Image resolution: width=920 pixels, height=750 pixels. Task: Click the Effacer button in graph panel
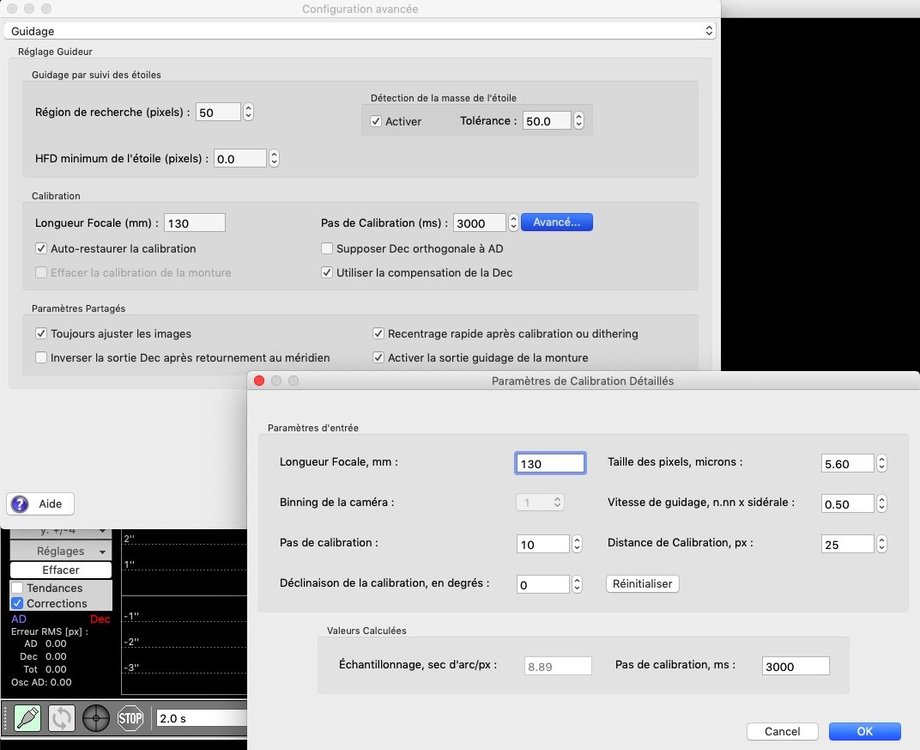pos(61,570)
